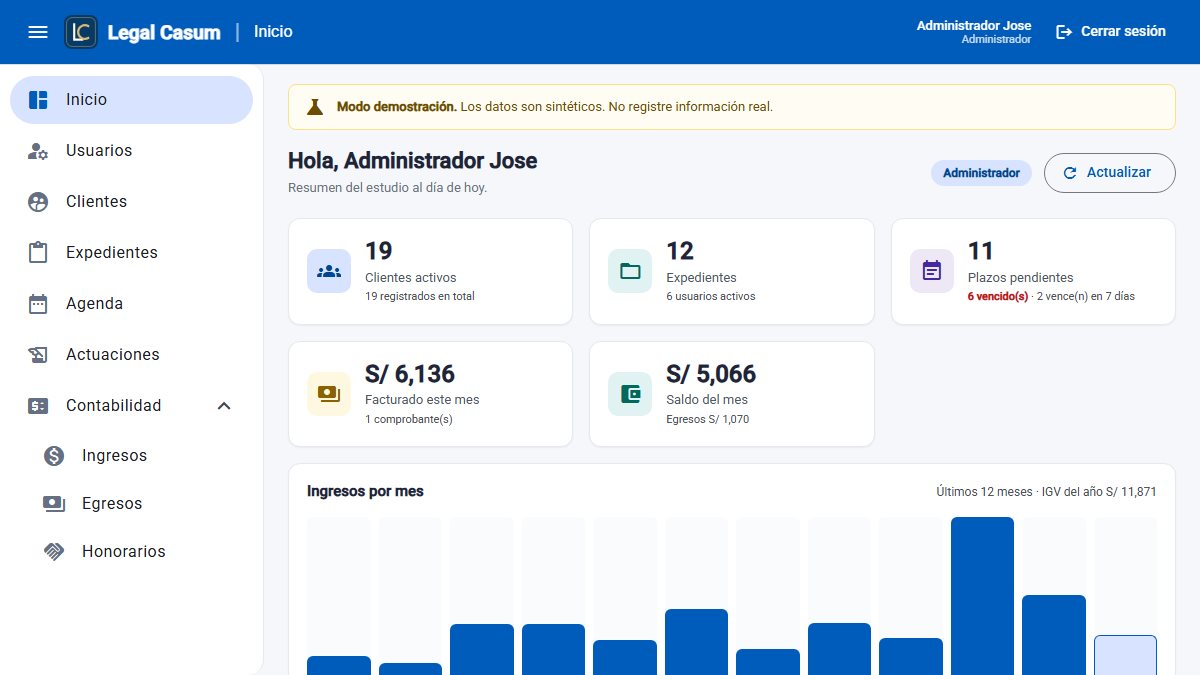Click the Inicio dashboard icon in sidebar
The image size is (1200, 675).
(x=38, y=100)
